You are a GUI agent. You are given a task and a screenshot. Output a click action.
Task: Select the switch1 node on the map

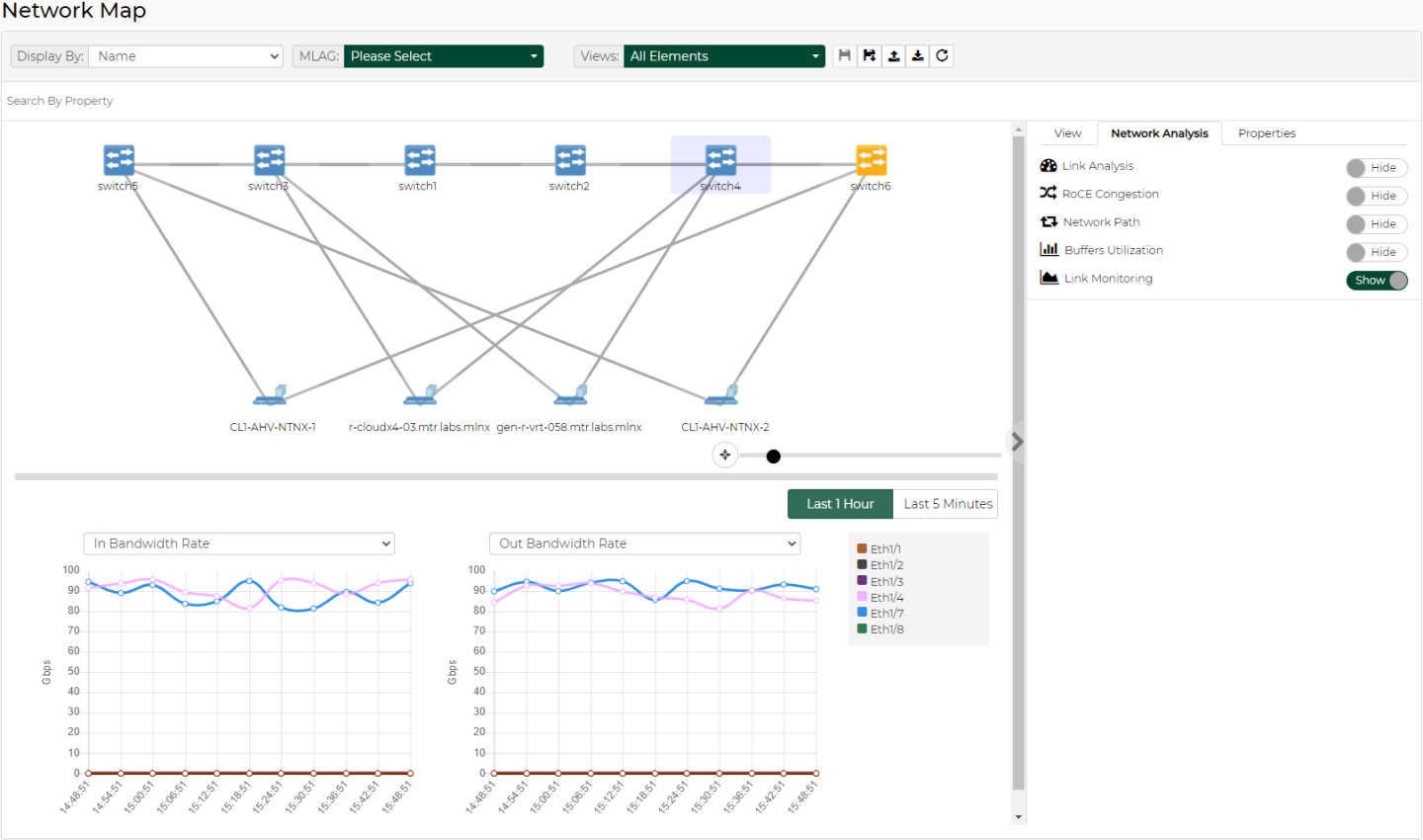(x=419, y=160)
